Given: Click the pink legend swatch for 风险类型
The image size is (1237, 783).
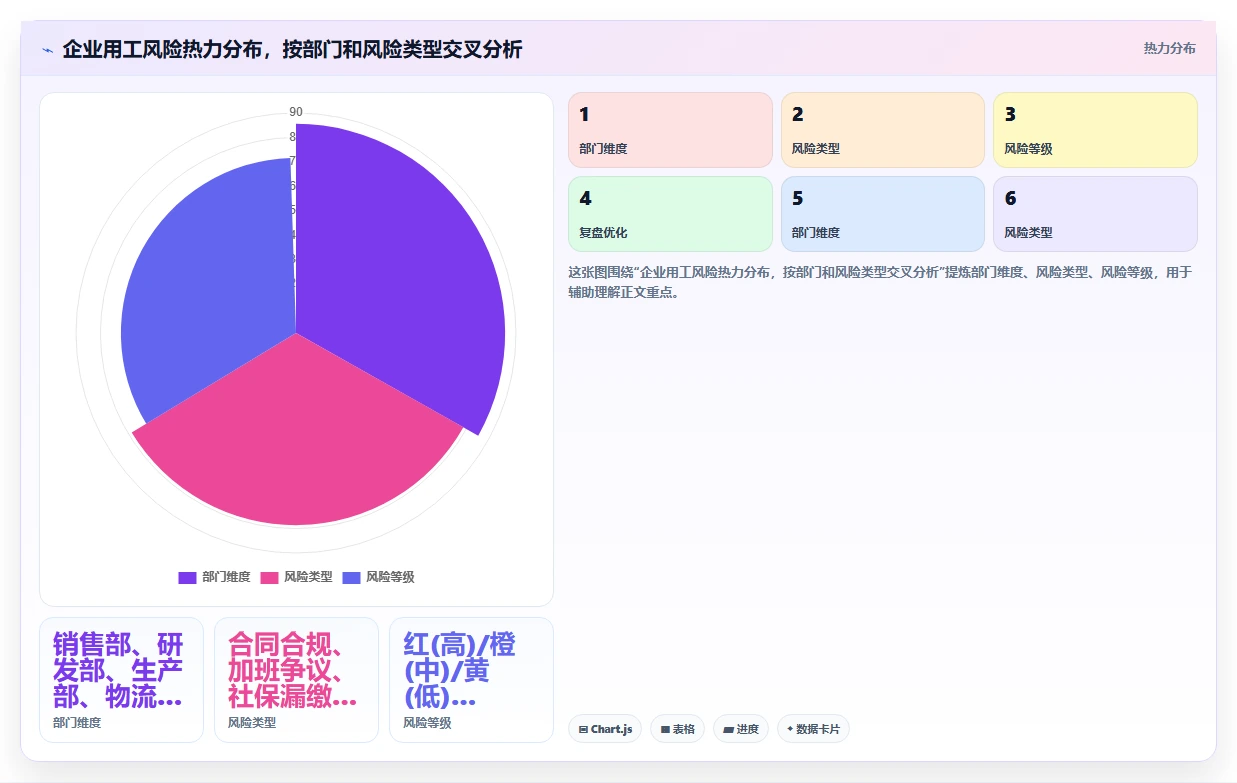Looking at the screenshot, I should tap(269, 577).
